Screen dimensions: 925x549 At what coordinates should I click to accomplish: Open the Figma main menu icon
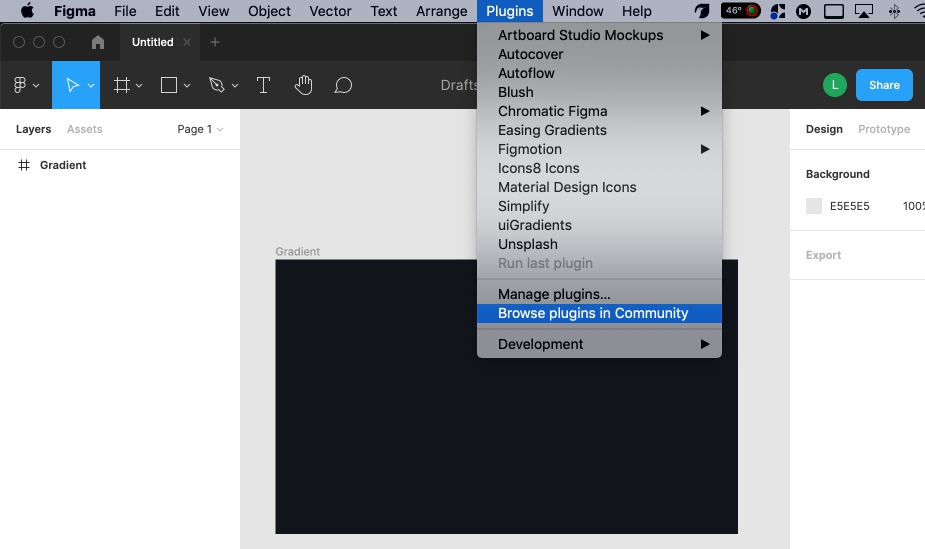pos(19,85)
